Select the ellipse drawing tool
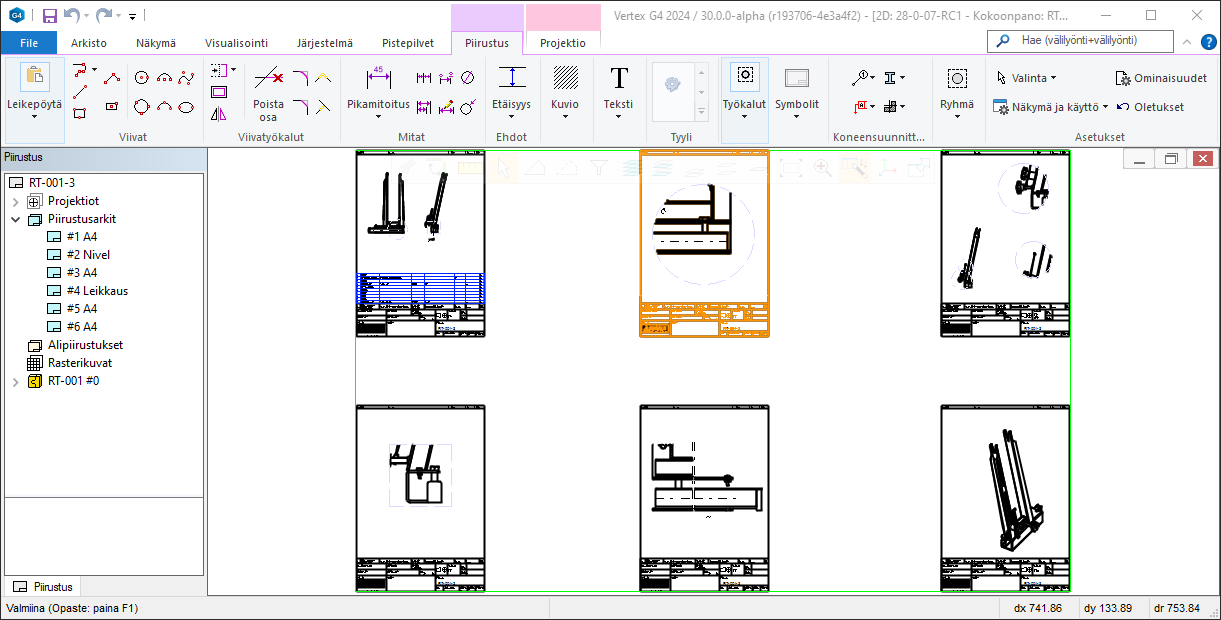The image size is (1221, 620). [186, 106]
